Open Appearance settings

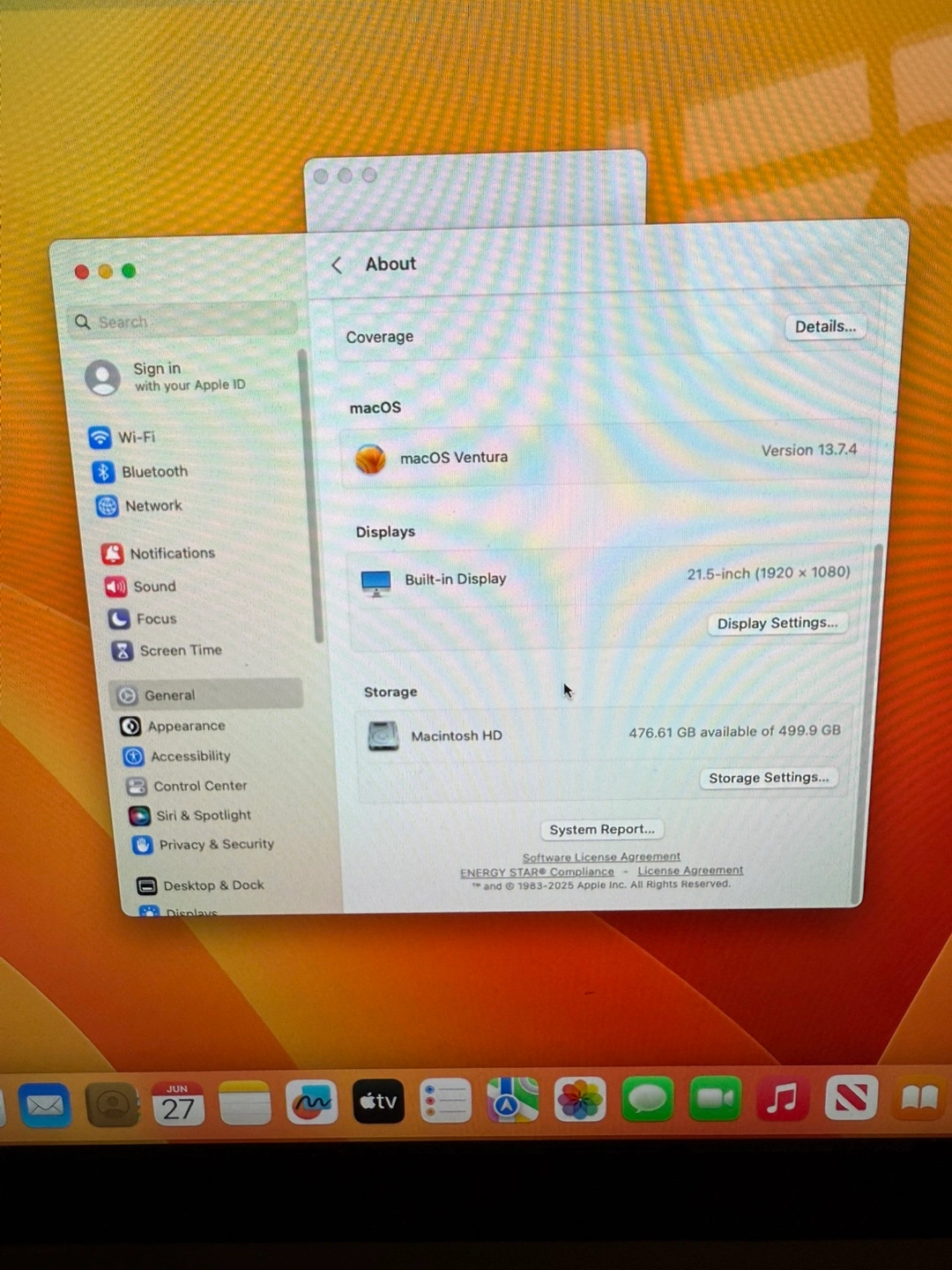point(173,726)
